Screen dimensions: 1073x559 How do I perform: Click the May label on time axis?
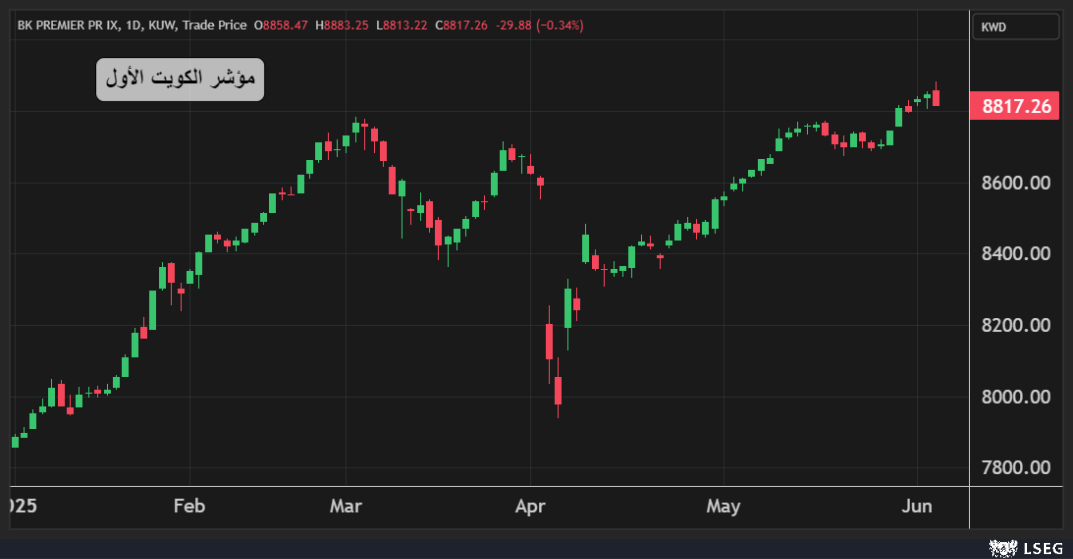tap(723, 506)
